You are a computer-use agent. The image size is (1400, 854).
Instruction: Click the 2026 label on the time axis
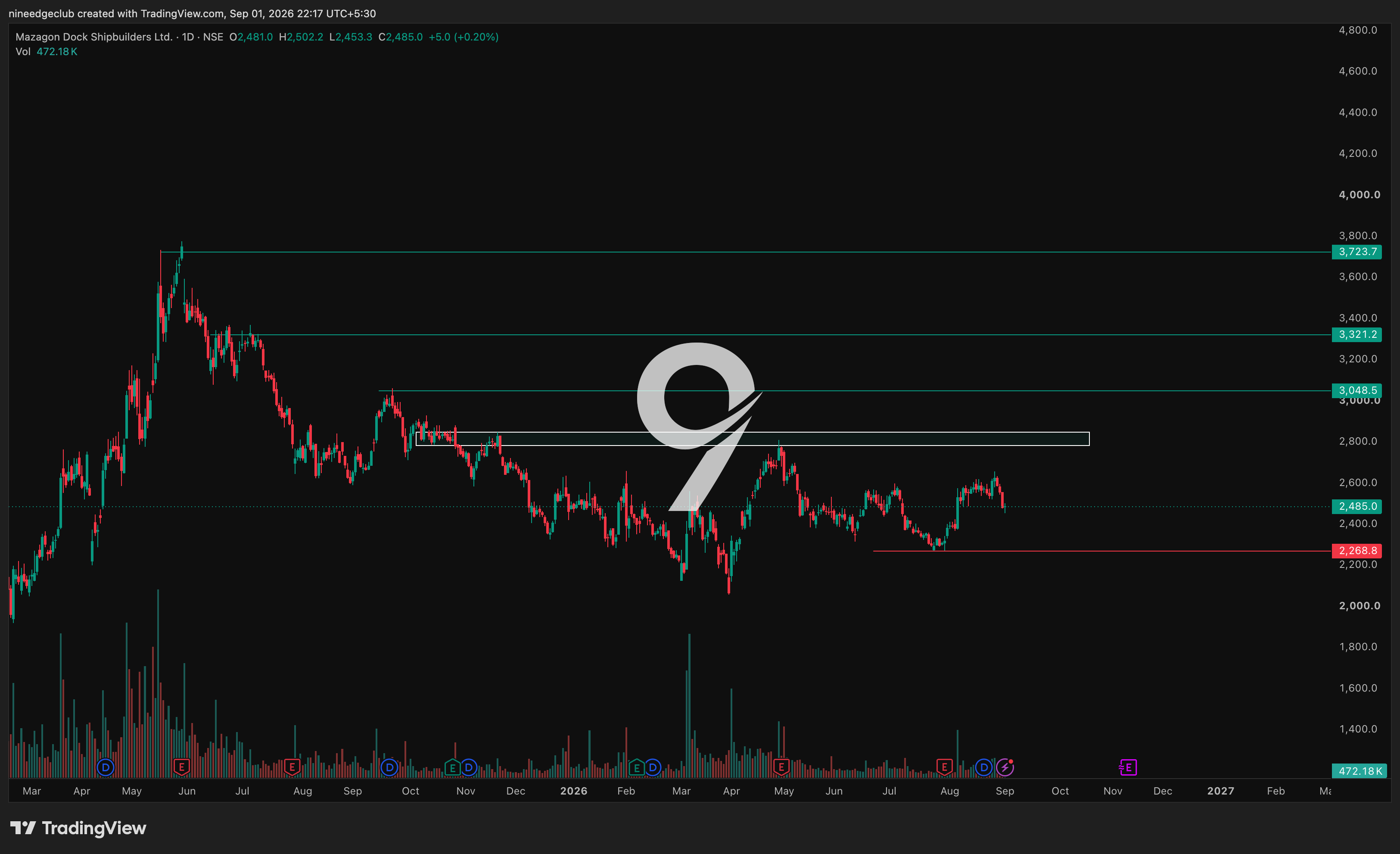[573, 791]
